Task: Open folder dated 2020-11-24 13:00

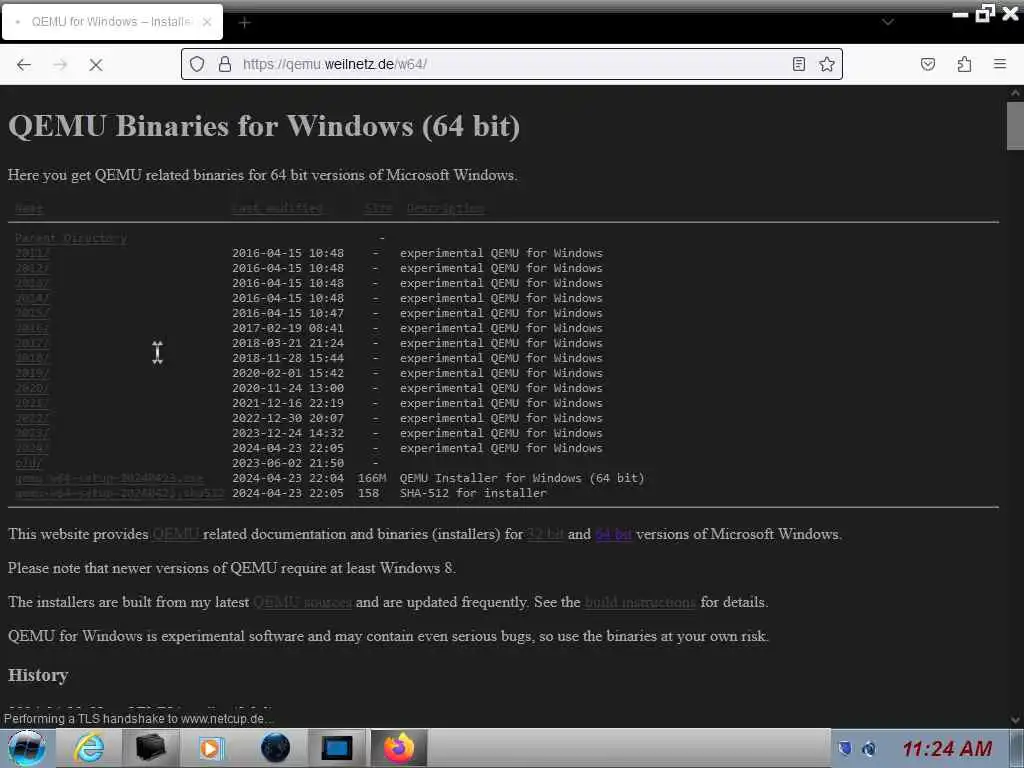Action: tap(32, 389)
